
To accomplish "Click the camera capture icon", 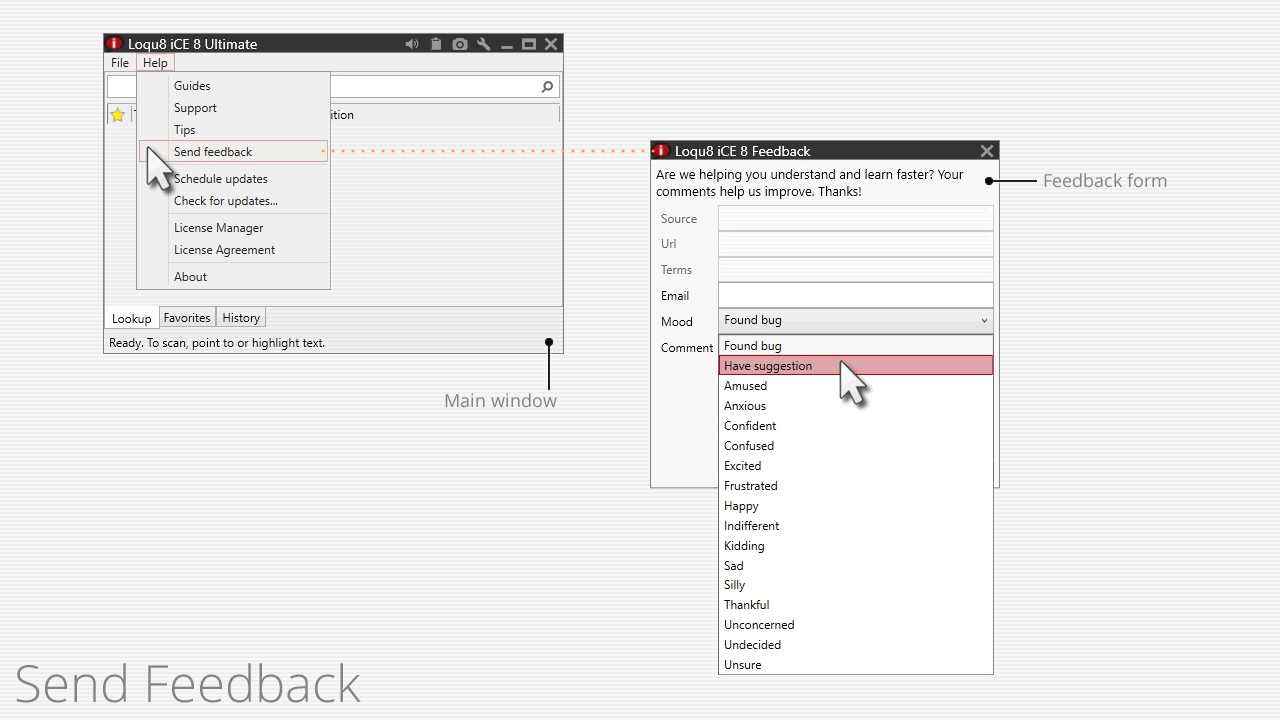I will tap(460, 44).
